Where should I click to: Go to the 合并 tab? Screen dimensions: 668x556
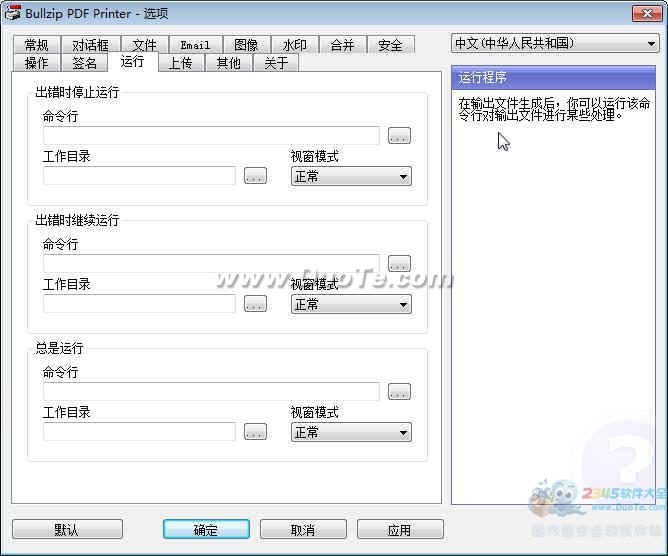pos(343,45)
